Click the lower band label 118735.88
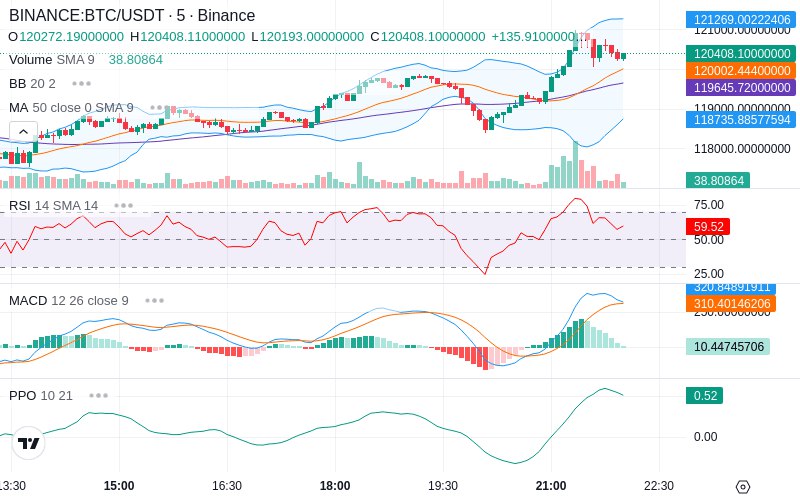The width and height of the screenshot is (800, 500). [x=741, y=119]
